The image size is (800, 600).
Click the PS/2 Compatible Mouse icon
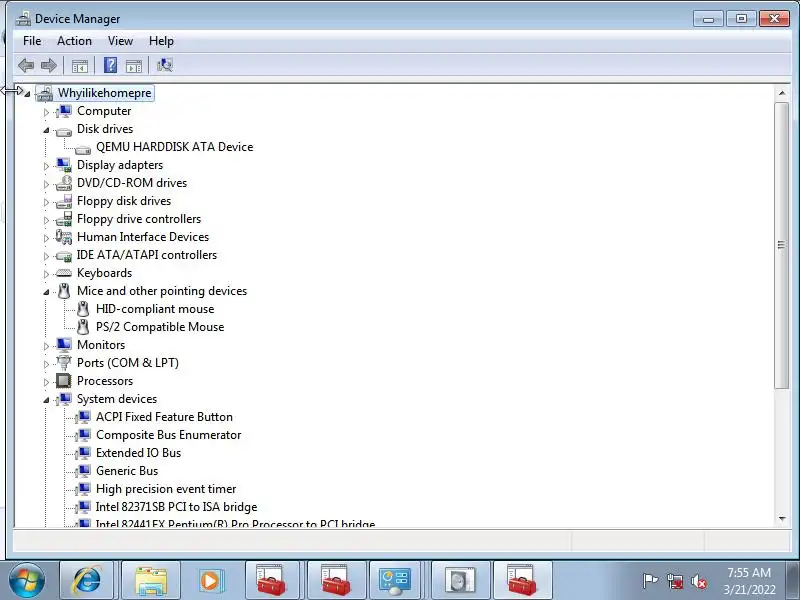tap(83, 327)
